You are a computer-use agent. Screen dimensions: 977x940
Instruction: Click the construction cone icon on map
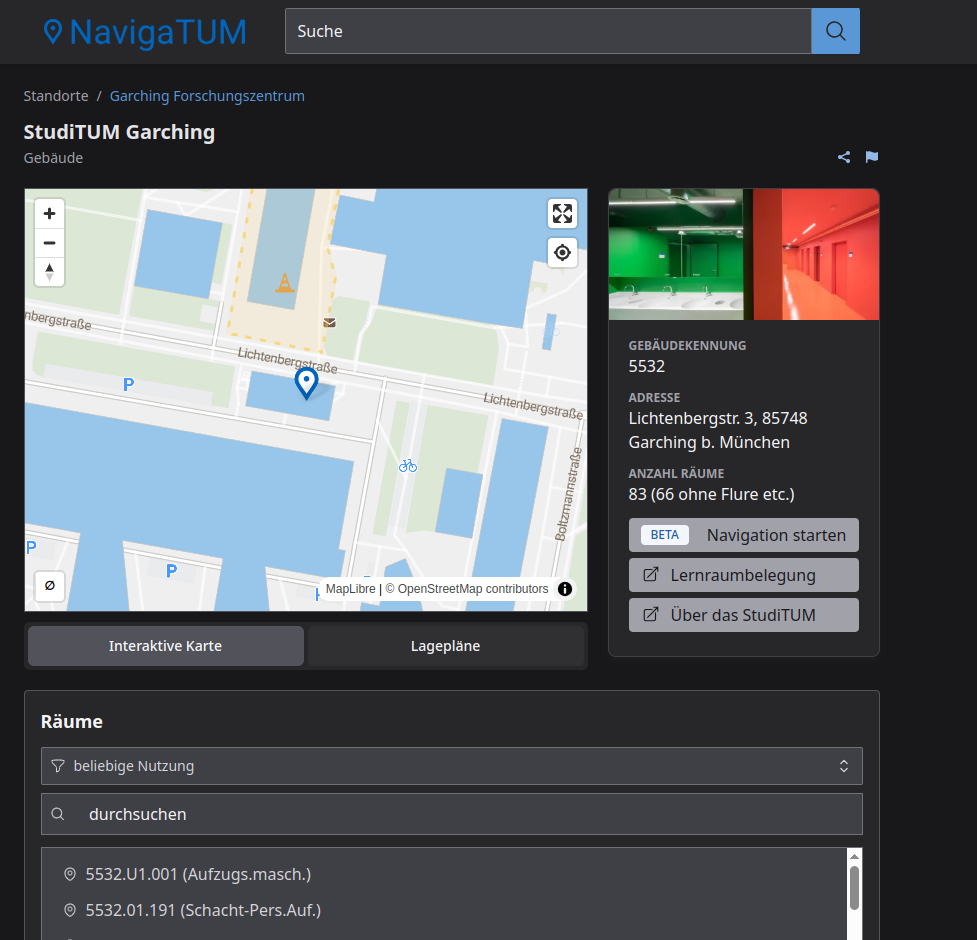click(x=285, y=283)
